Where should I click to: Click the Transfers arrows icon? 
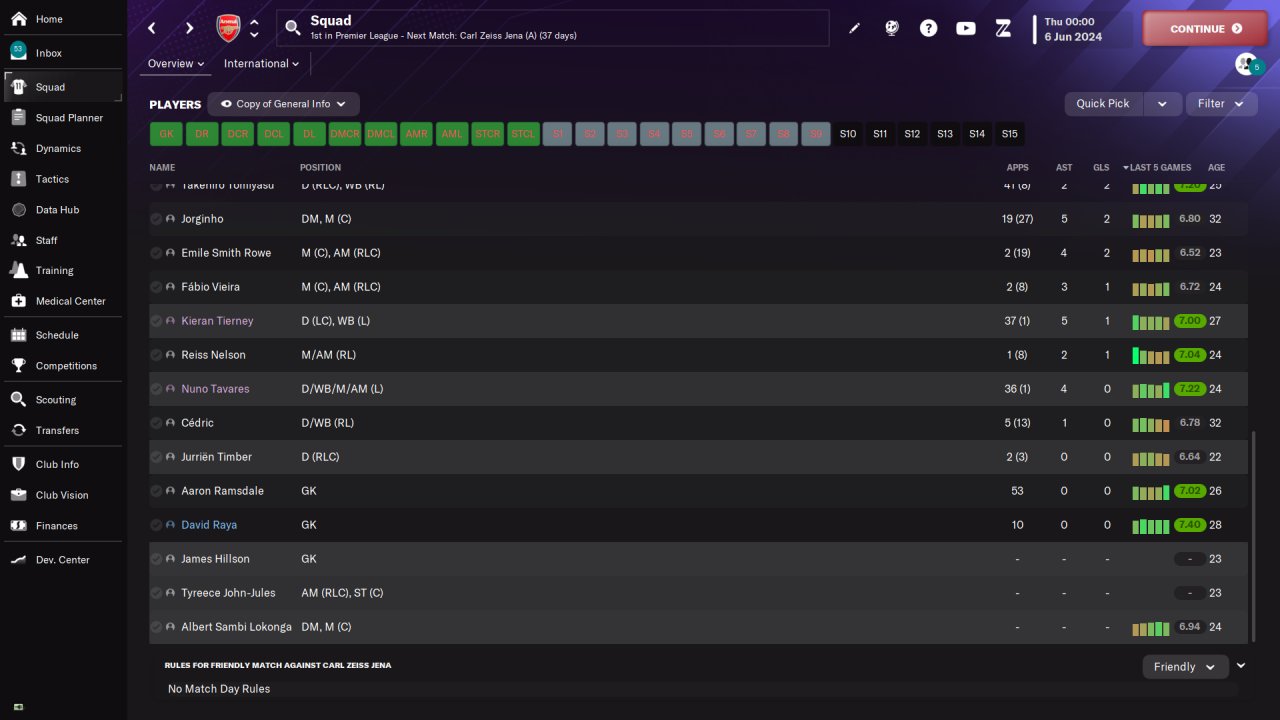[18, 430]
